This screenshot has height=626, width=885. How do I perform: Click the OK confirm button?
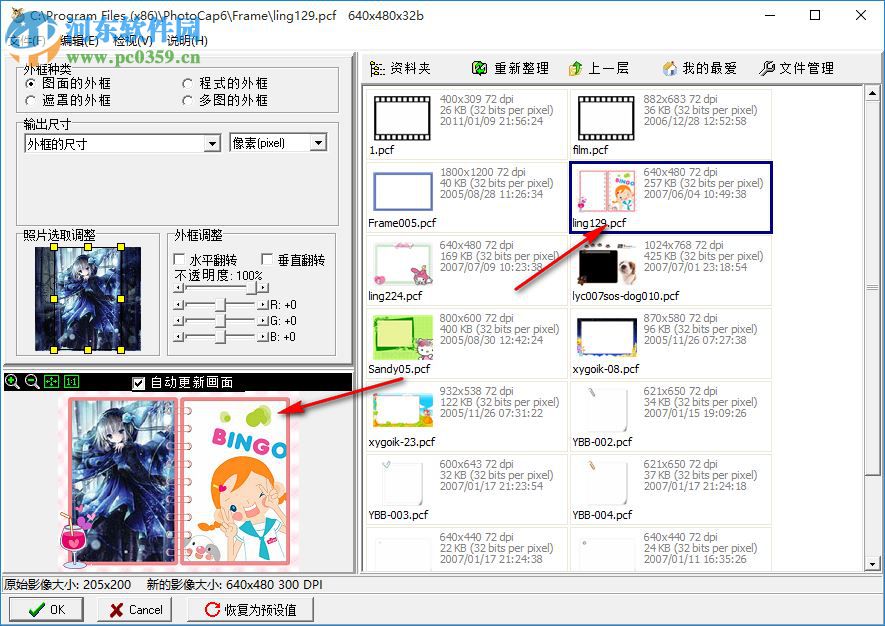(45, 608)
